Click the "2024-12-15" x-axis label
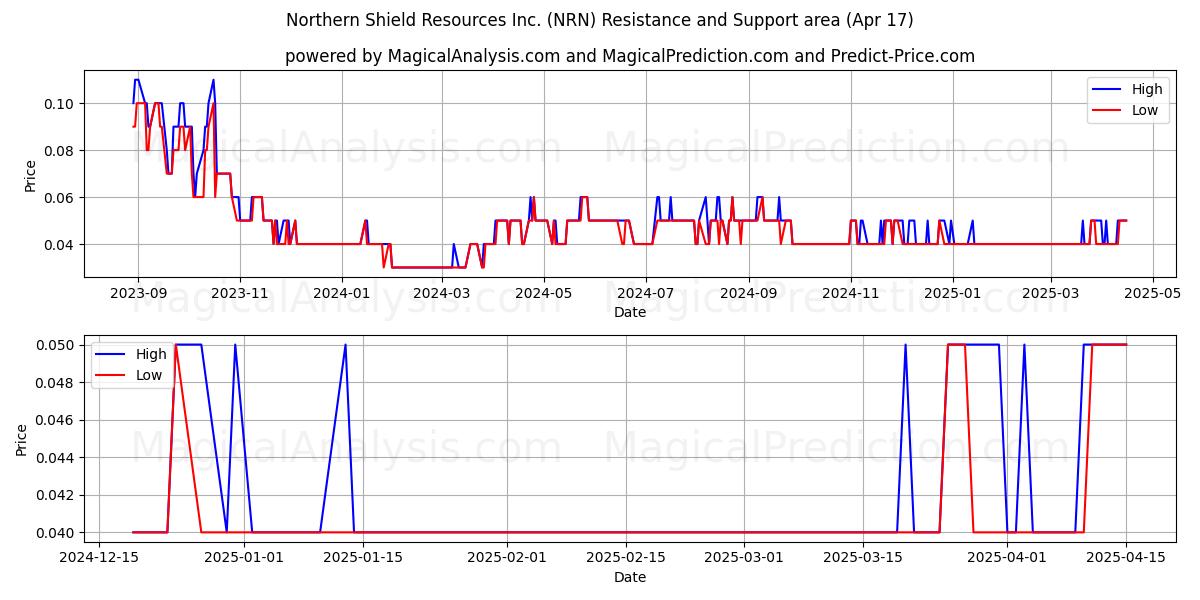Screen dimensions: 1200x600 tap(100, 558)
